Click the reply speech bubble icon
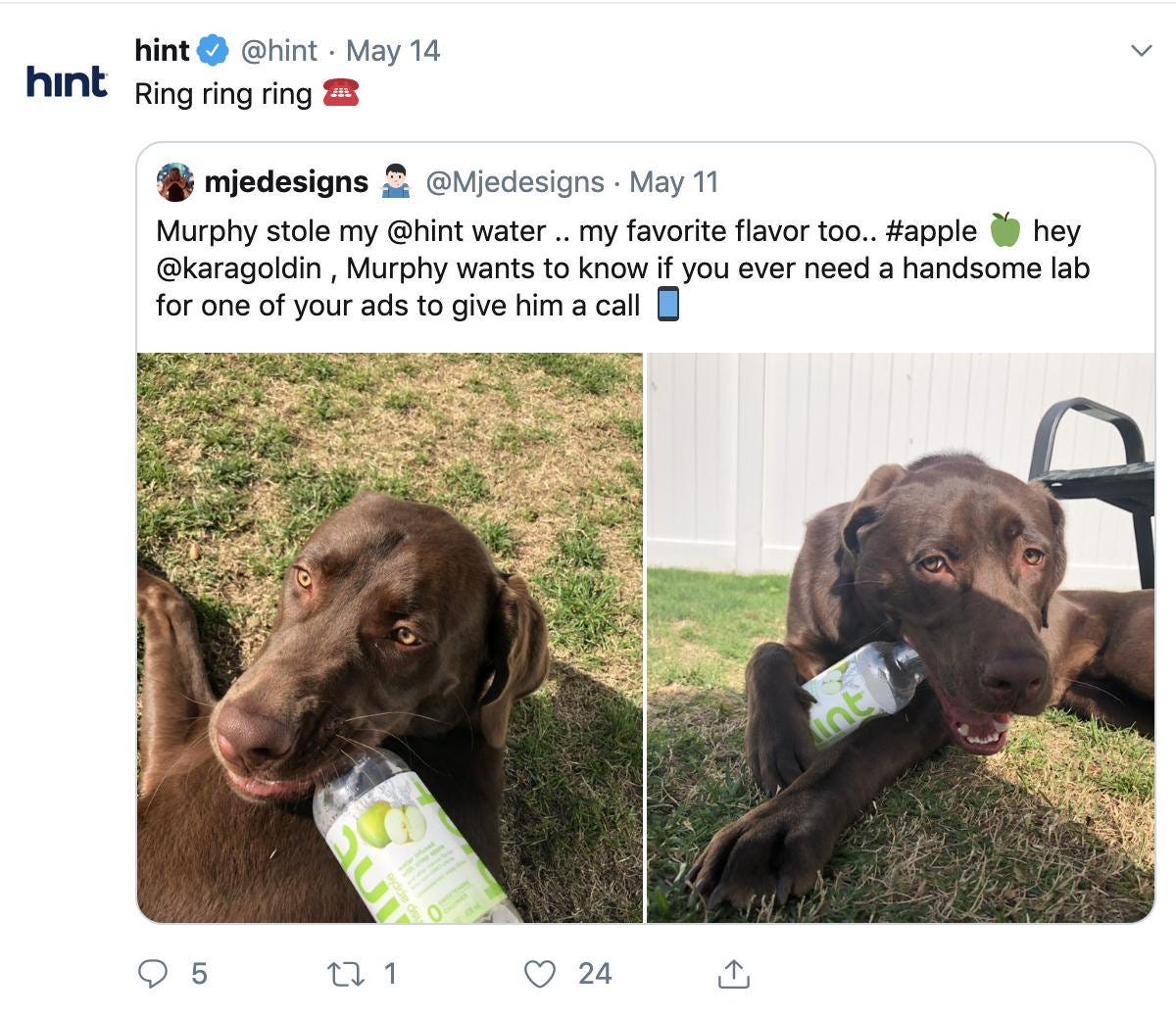This screenshot has width=1176, height=1017. coord(153,973)
